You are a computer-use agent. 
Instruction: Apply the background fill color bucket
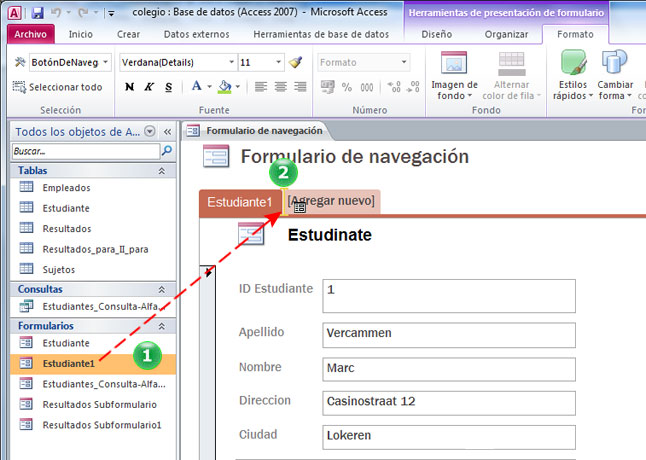pos(225,86)
